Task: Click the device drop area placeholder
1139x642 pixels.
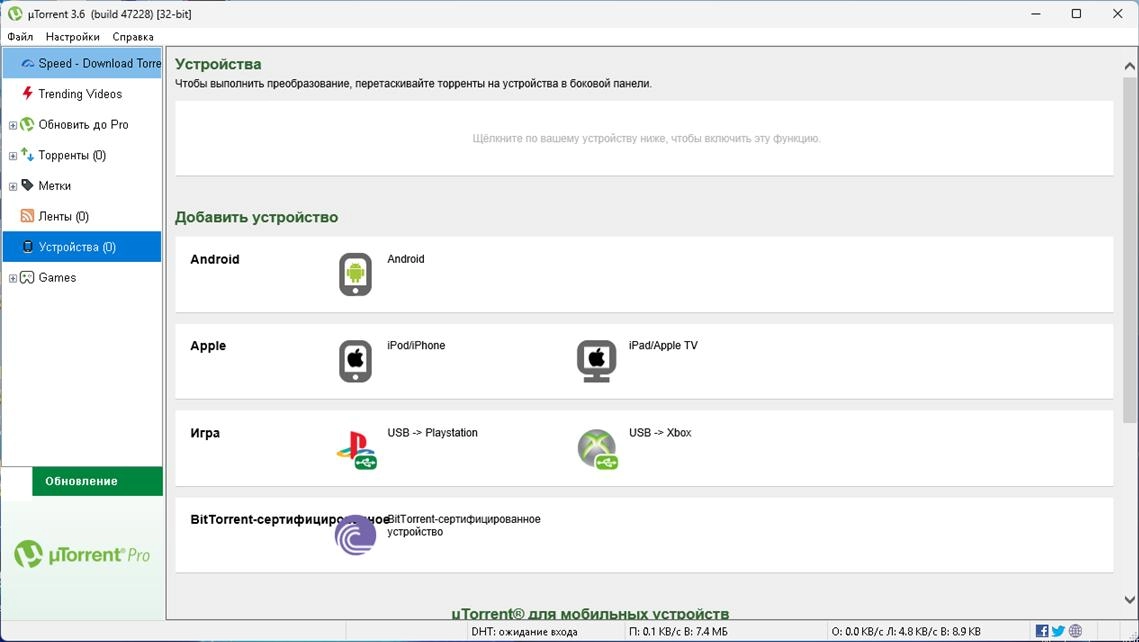Action: click(x=644, y=138)
